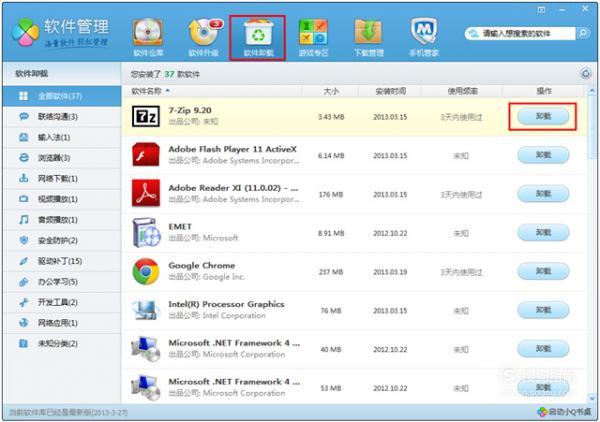The image size is (600, 422).
Task: Click the 软件卸载 sidebar heading
Action: click(x=31, y=73)
